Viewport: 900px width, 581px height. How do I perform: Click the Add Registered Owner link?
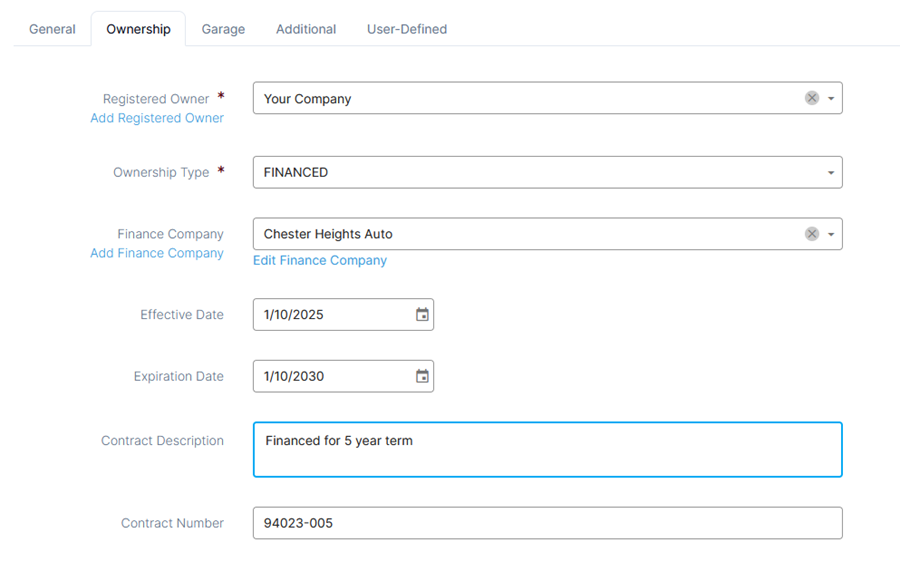click(157, 118)
